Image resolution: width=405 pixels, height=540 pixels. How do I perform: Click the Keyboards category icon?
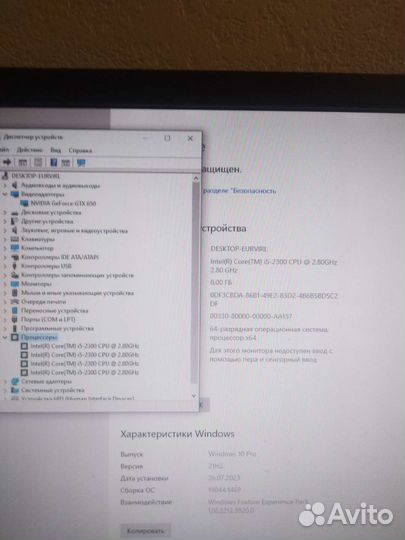(x=14, y=239)
